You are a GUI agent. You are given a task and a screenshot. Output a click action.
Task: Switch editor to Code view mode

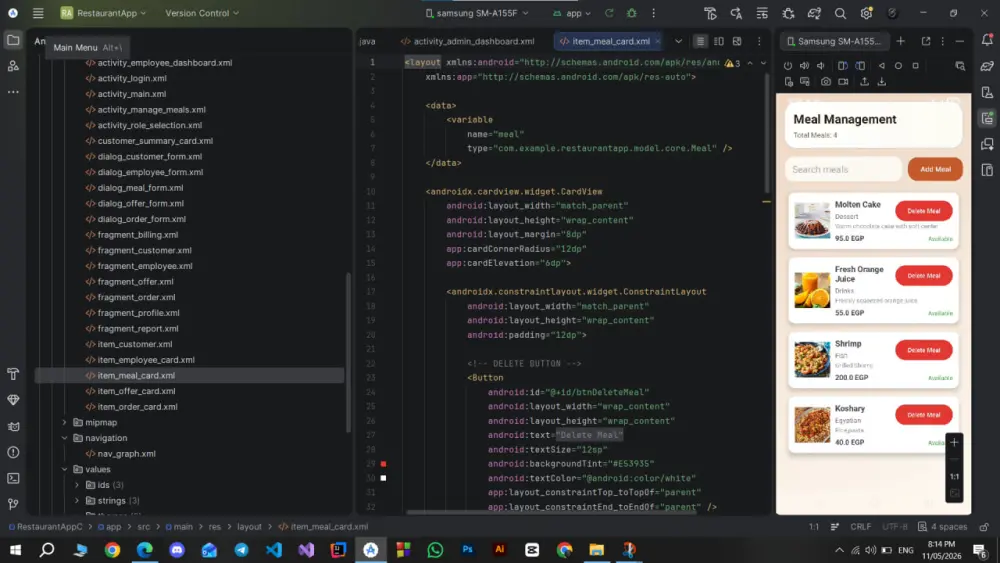point(700,41)
